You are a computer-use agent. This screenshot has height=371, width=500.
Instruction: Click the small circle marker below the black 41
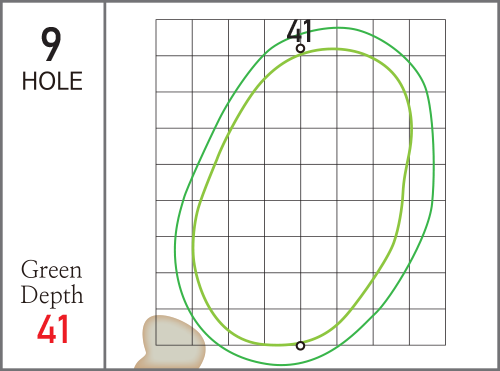click(300, 48)
